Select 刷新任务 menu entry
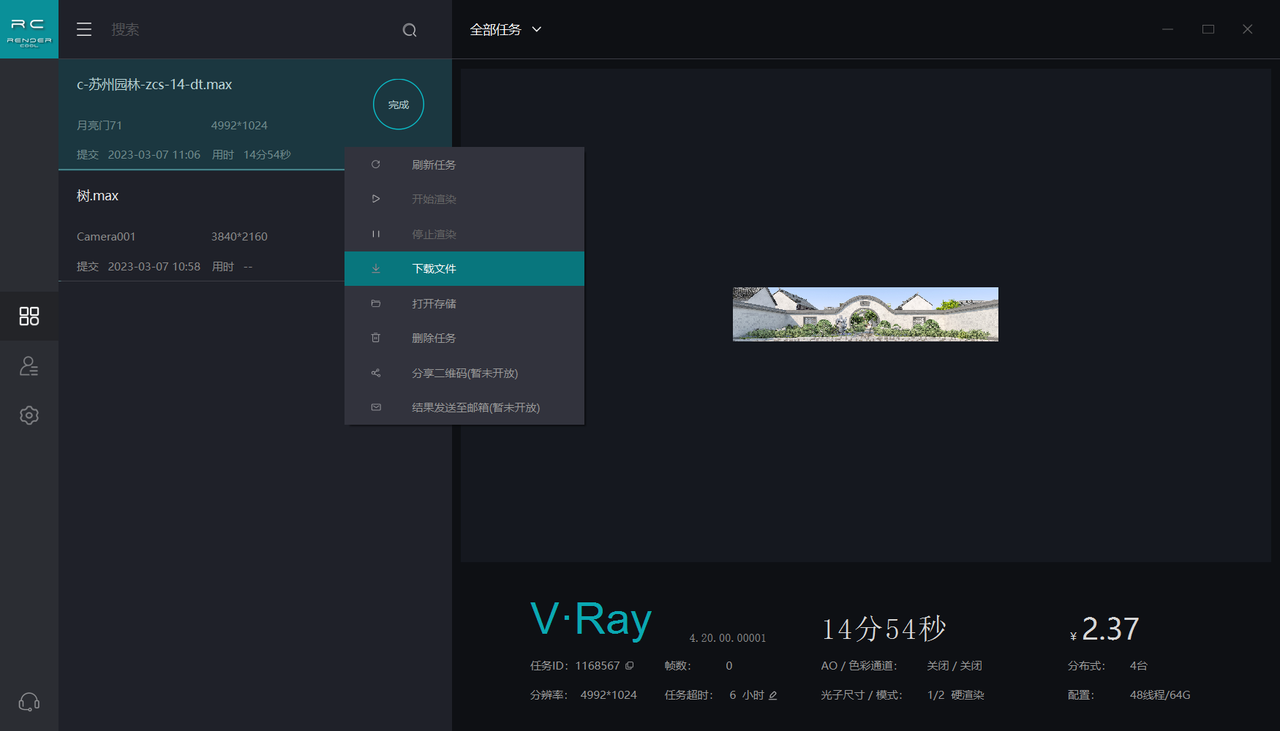Viewport: 1280px width, 731px height. 464,165
